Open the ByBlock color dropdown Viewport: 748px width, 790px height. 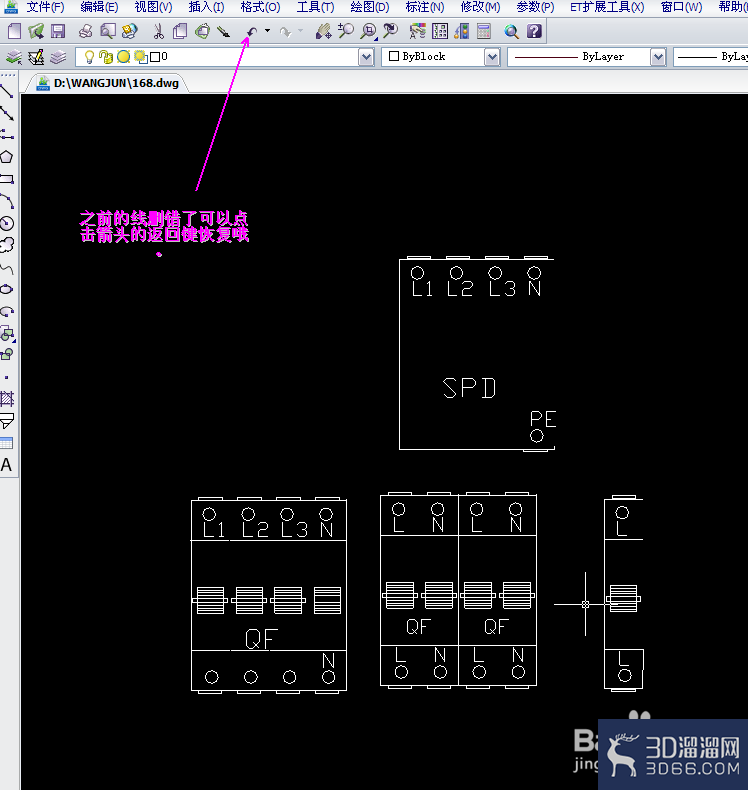click(x=492, y=57)
